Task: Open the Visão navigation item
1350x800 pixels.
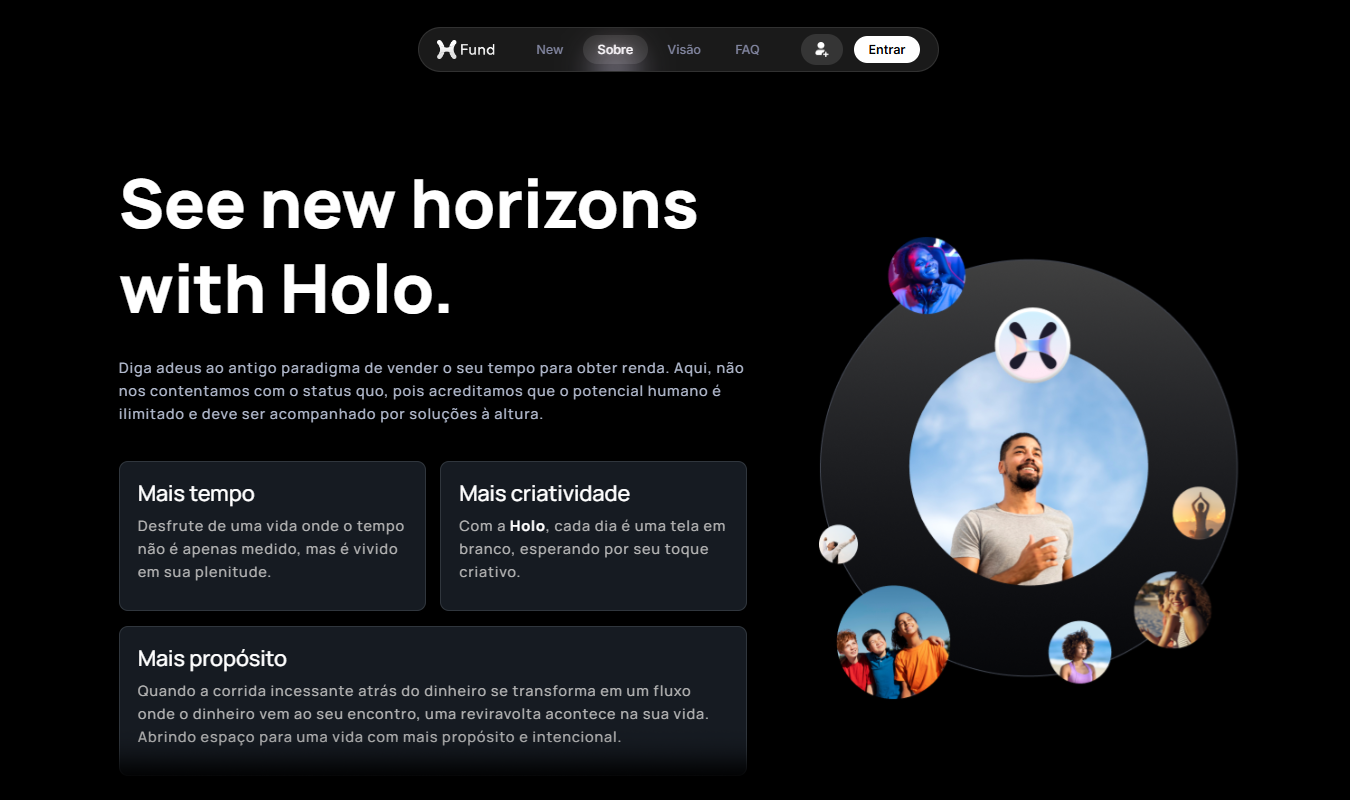Action: [x=684, y=49]
